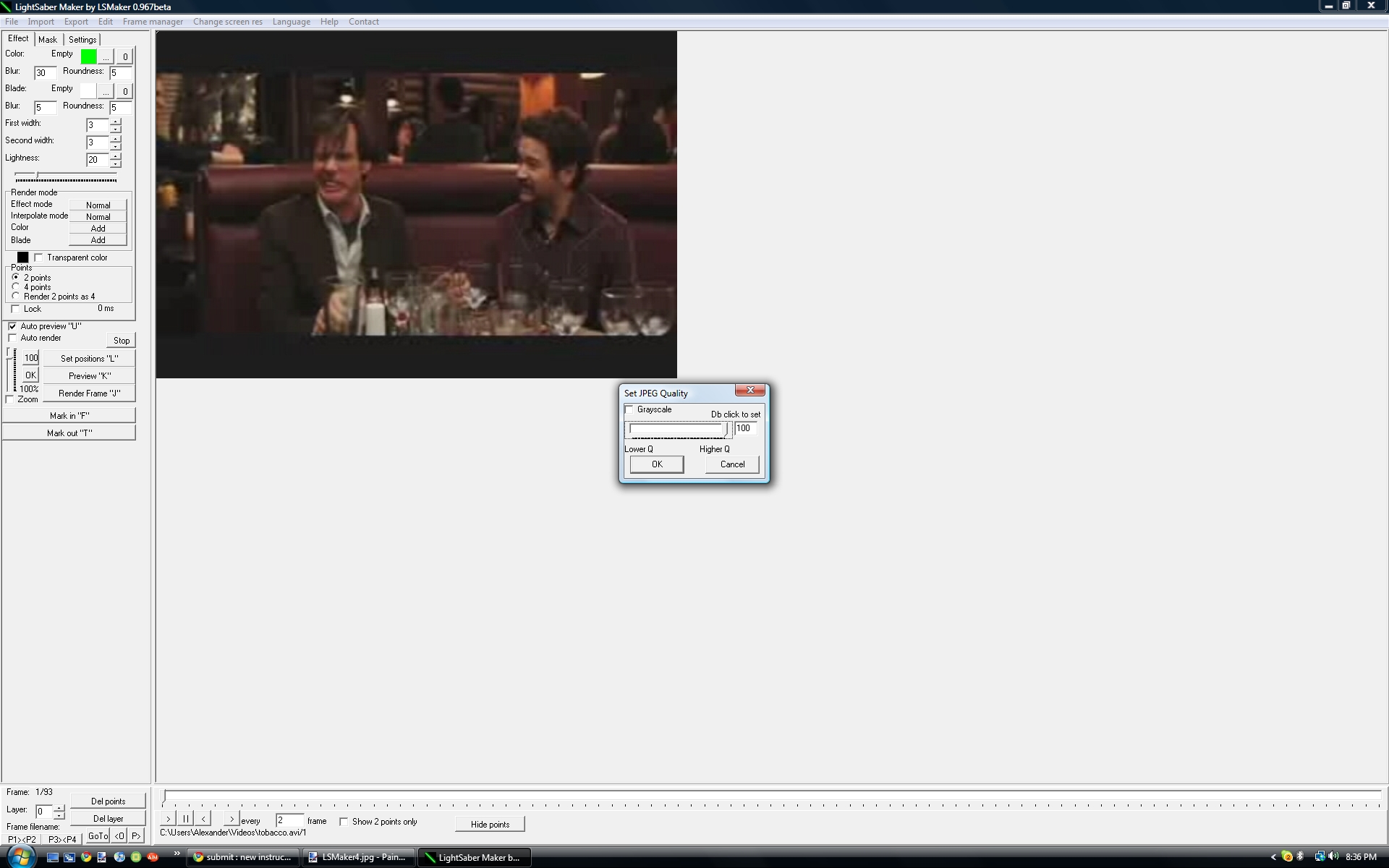1389x868 pixels.
Task: Click the JPEG quality value field
Action: point(745,428)
